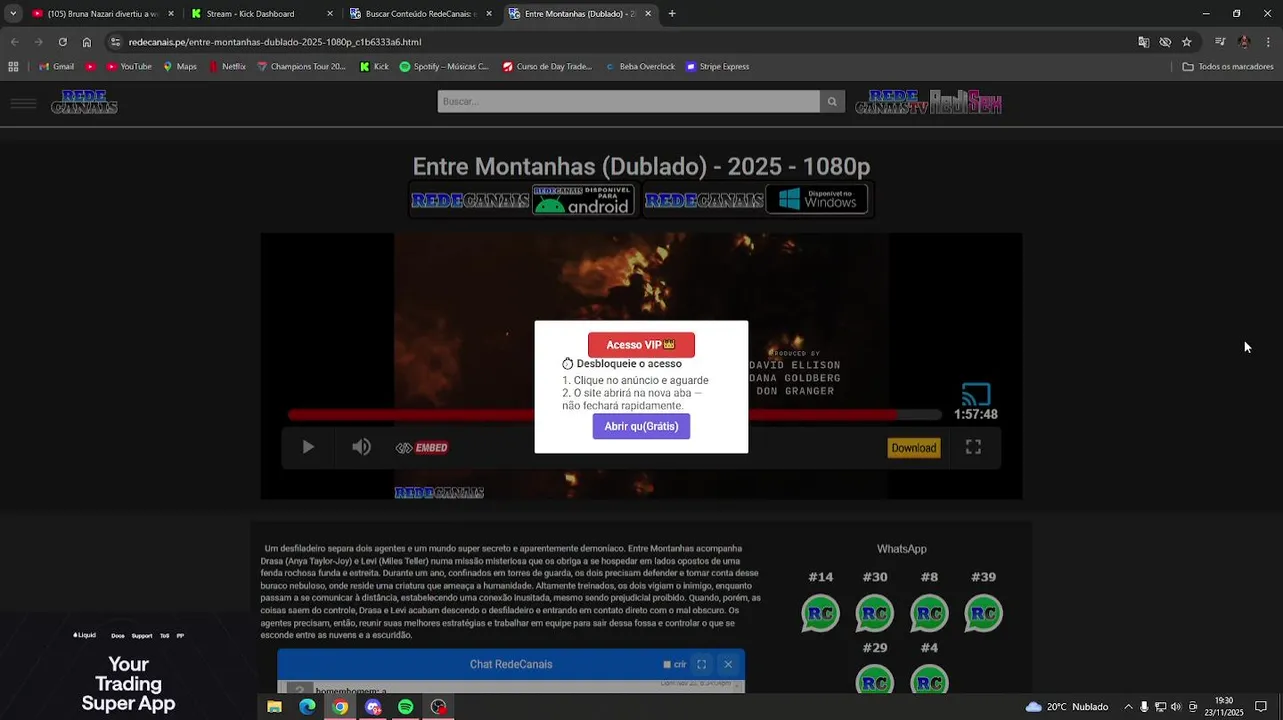The image size is (1283, 720).
Task: Click the Abrir (Grátis) purple button
Action: click(641, 426)
